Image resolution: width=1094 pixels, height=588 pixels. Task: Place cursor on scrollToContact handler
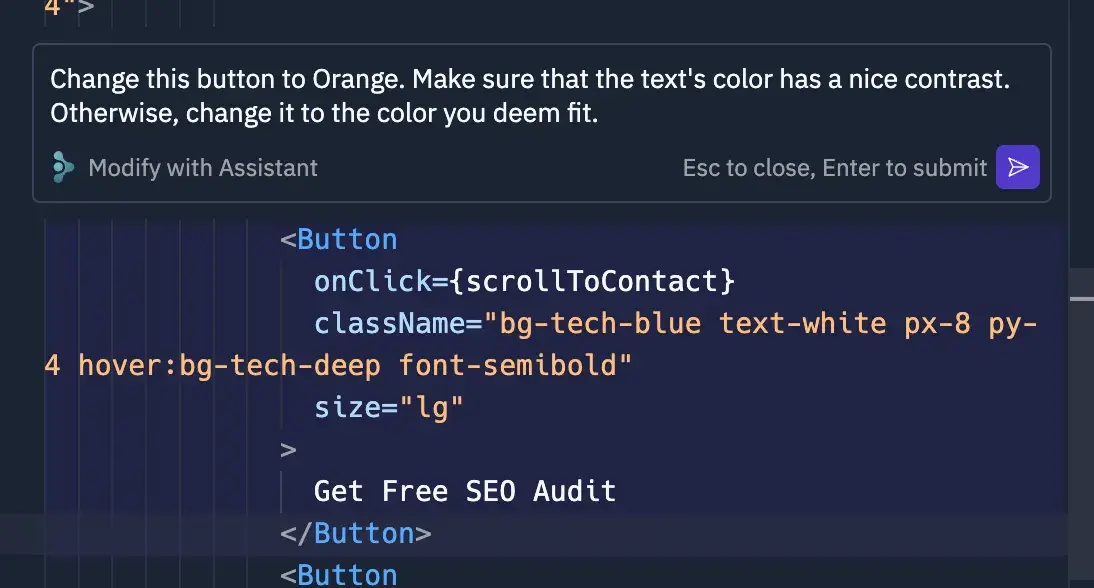point(593,282)
